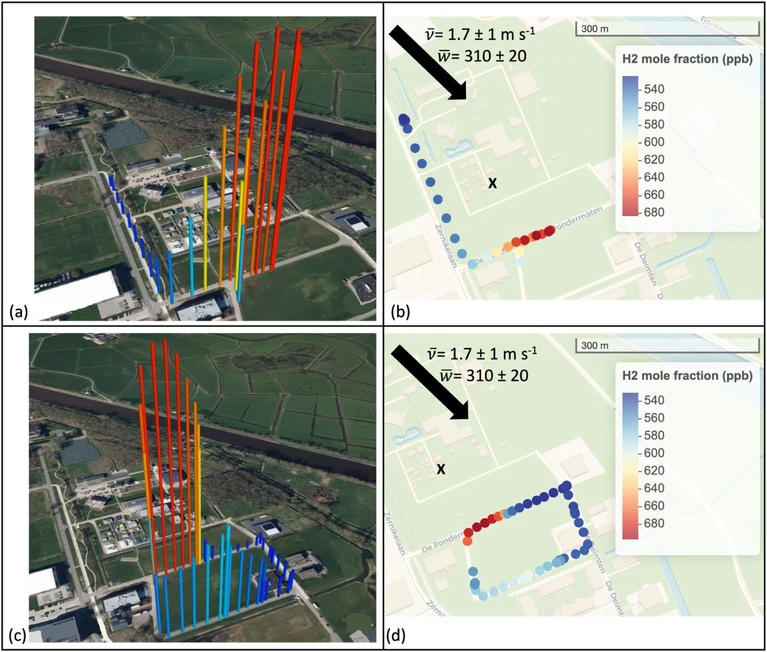Click the (a) panel label

pyautogui.click(x=19, y=312)
